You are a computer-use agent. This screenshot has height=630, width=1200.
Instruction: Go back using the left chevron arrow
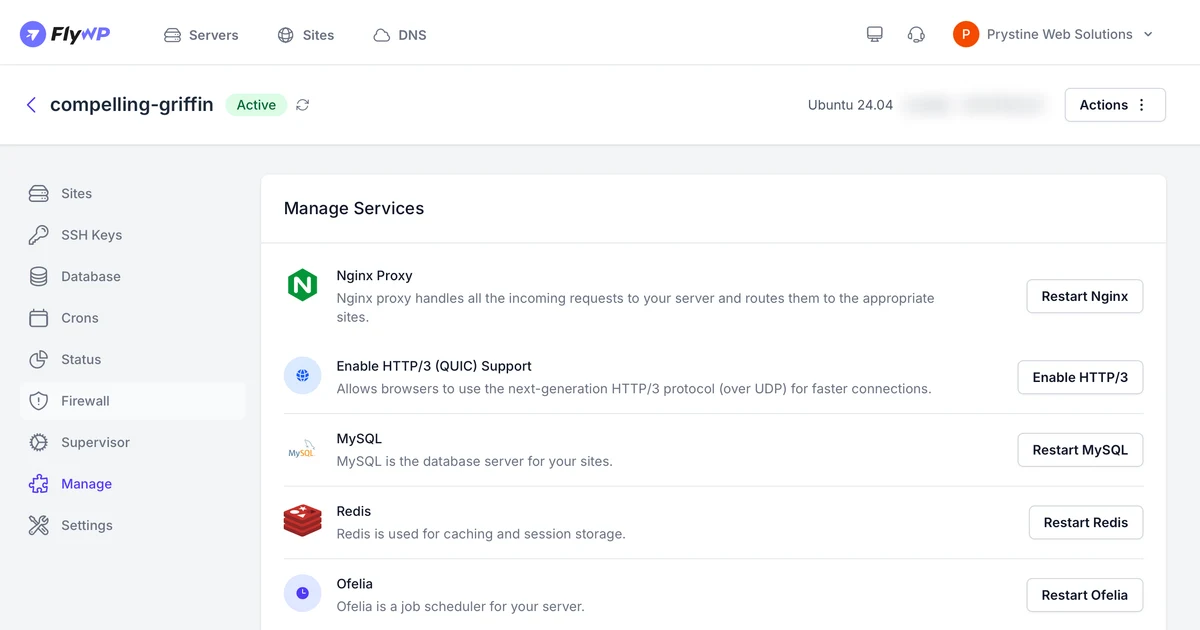point(31,105)
